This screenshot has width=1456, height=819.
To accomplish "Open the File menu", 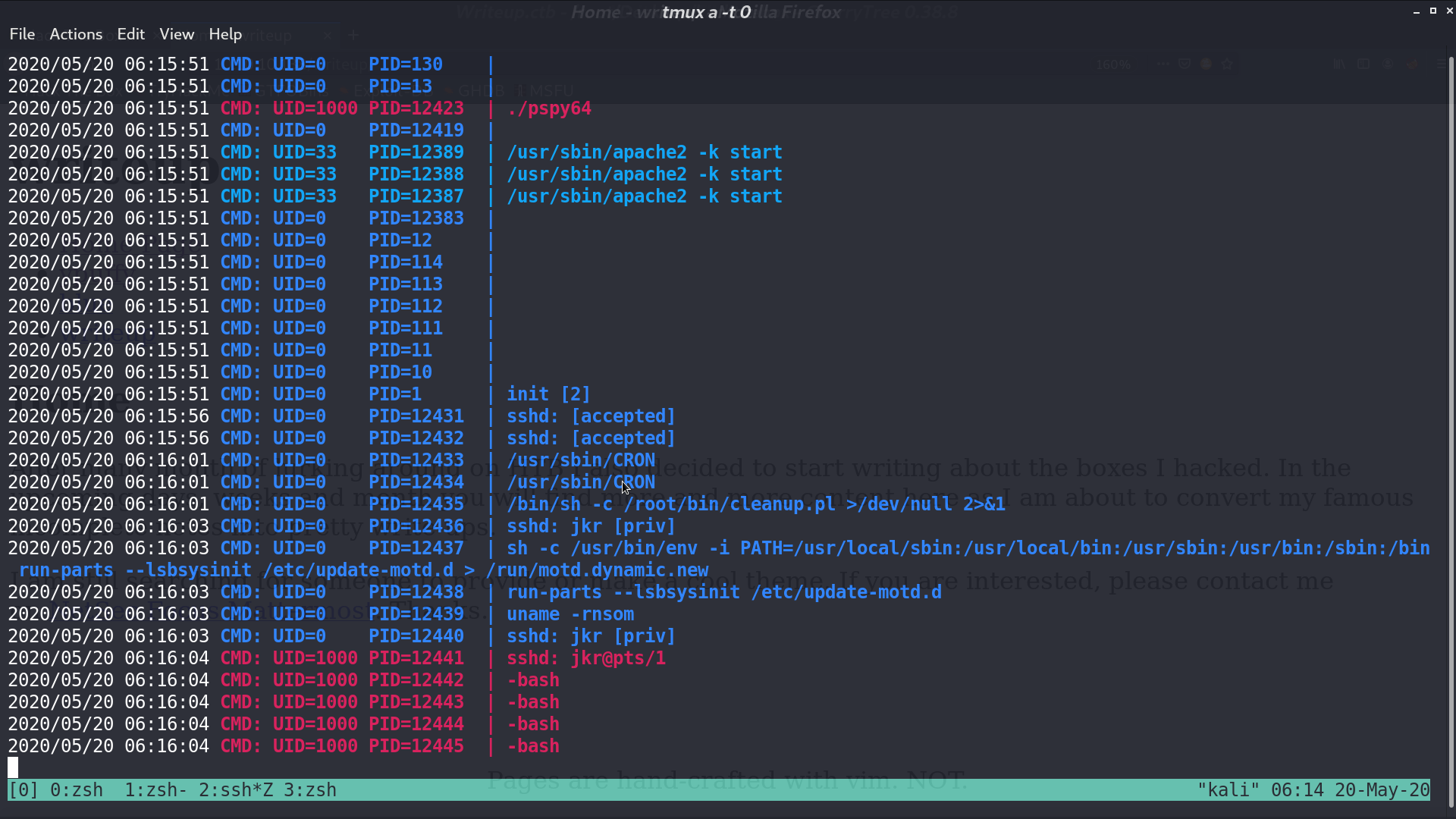I will pos(22,34).
